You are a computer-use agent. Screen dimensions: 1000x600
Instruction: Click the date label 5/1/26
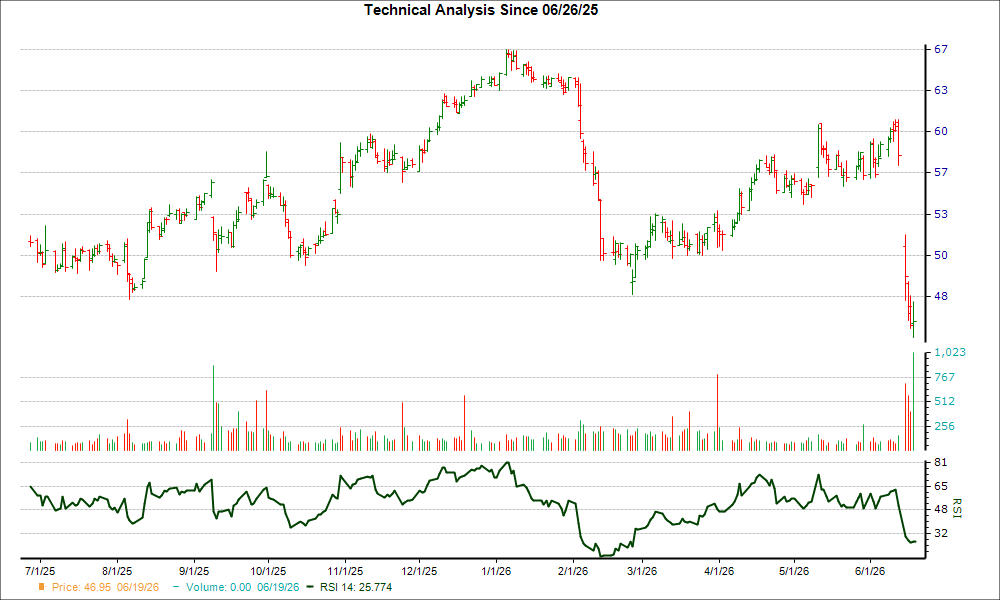point(793,571)
